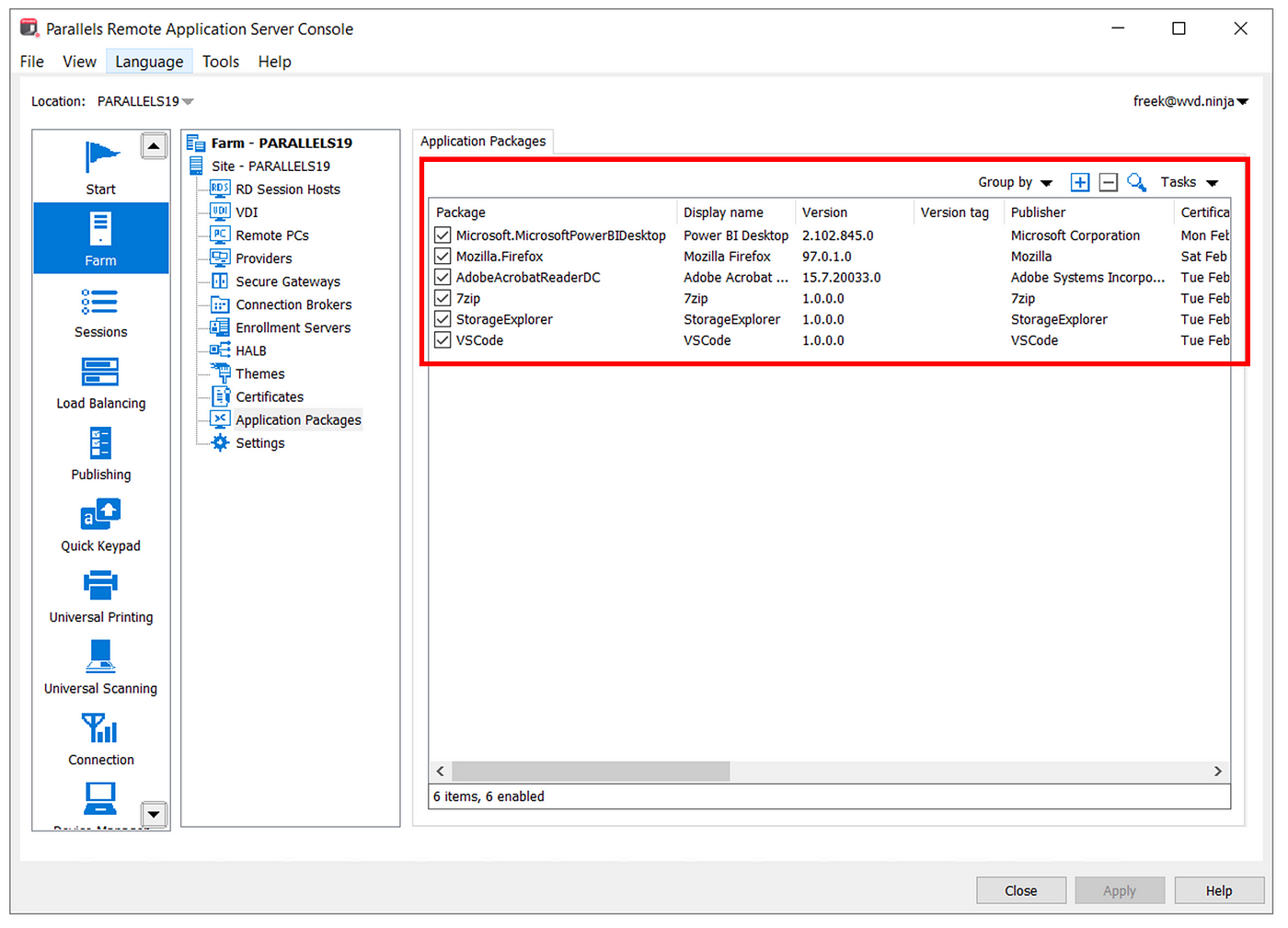Image resolution: width=1288 pixels, height=928 pixels.
Task: Remove package with minus icon
Action: [x=1109, y=182]
